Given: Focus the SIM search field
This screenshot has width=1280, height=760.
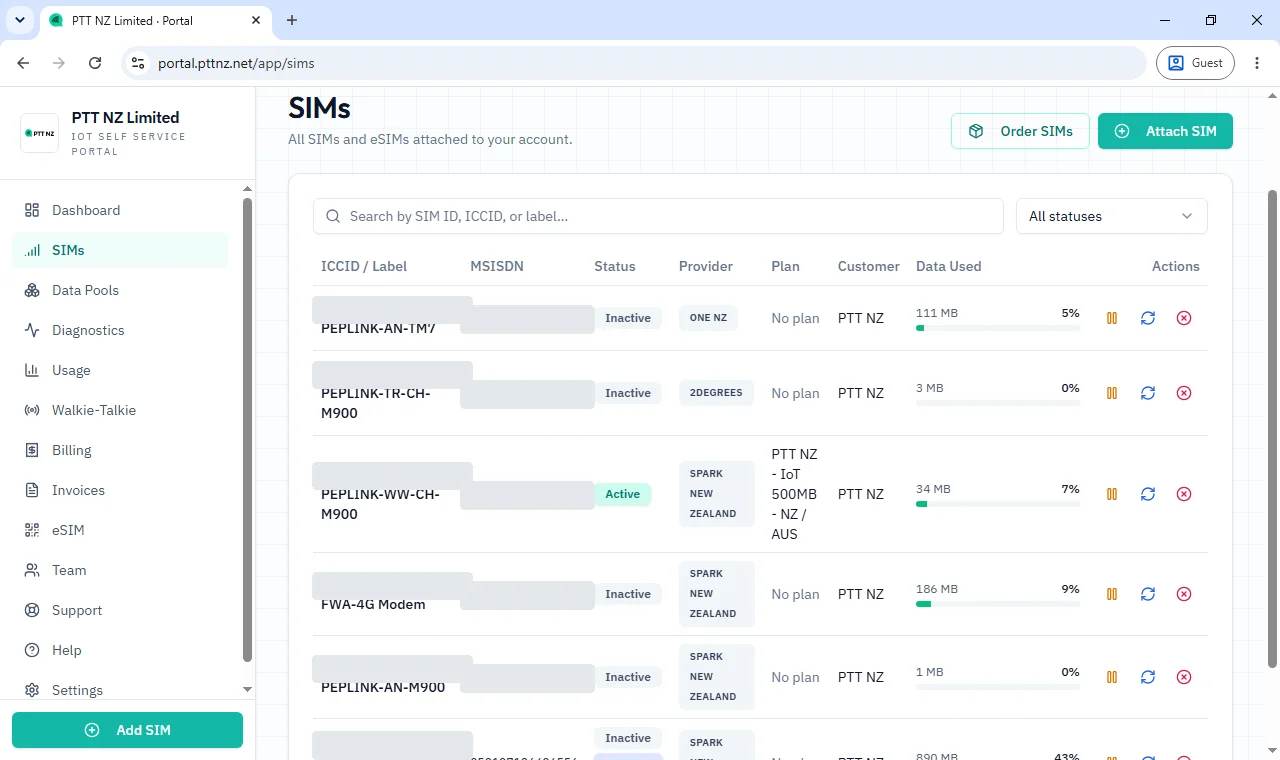Looking at the screenshot, I should click(658, 216).
